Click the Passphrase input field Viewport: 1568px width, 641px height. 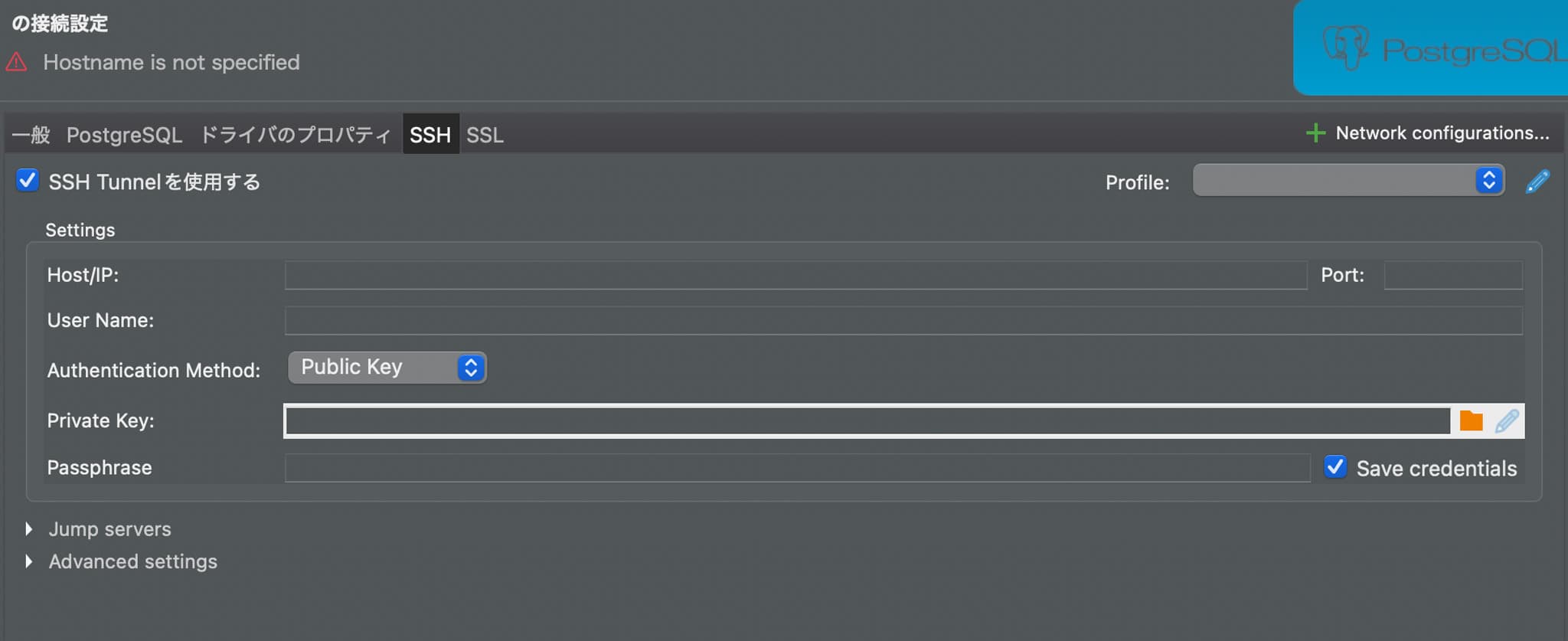pyautogui.click(x=797, y=468)
